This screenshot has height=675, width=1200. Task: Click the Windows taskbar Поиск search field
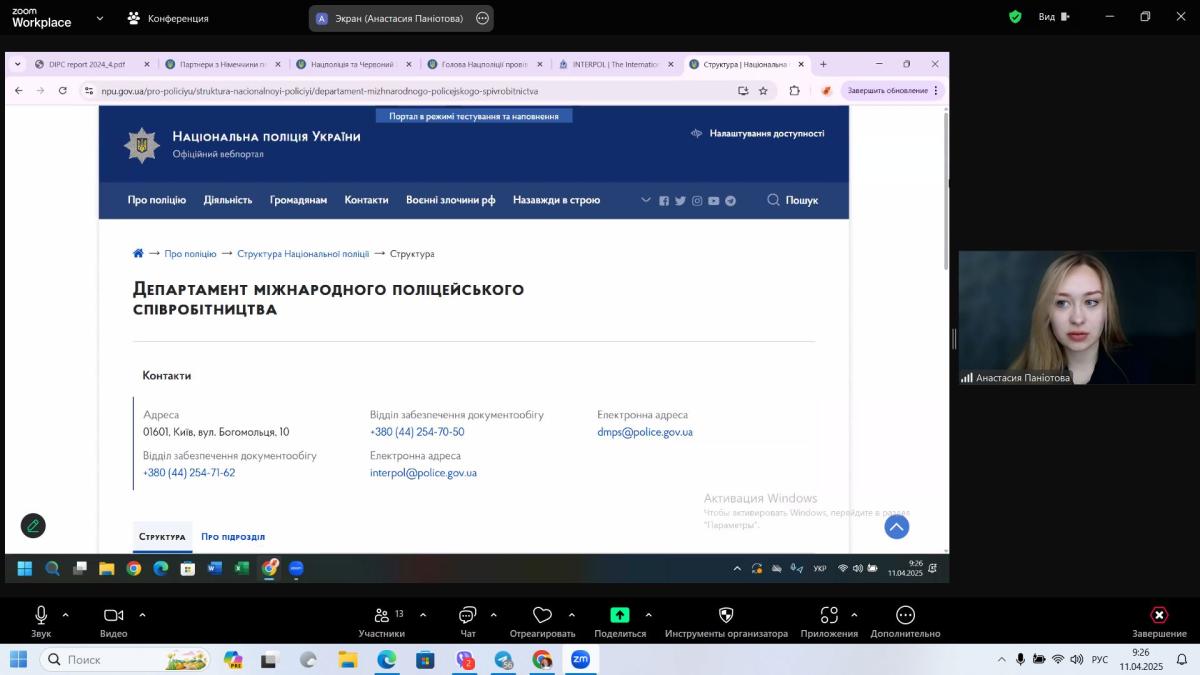(125, 659)
